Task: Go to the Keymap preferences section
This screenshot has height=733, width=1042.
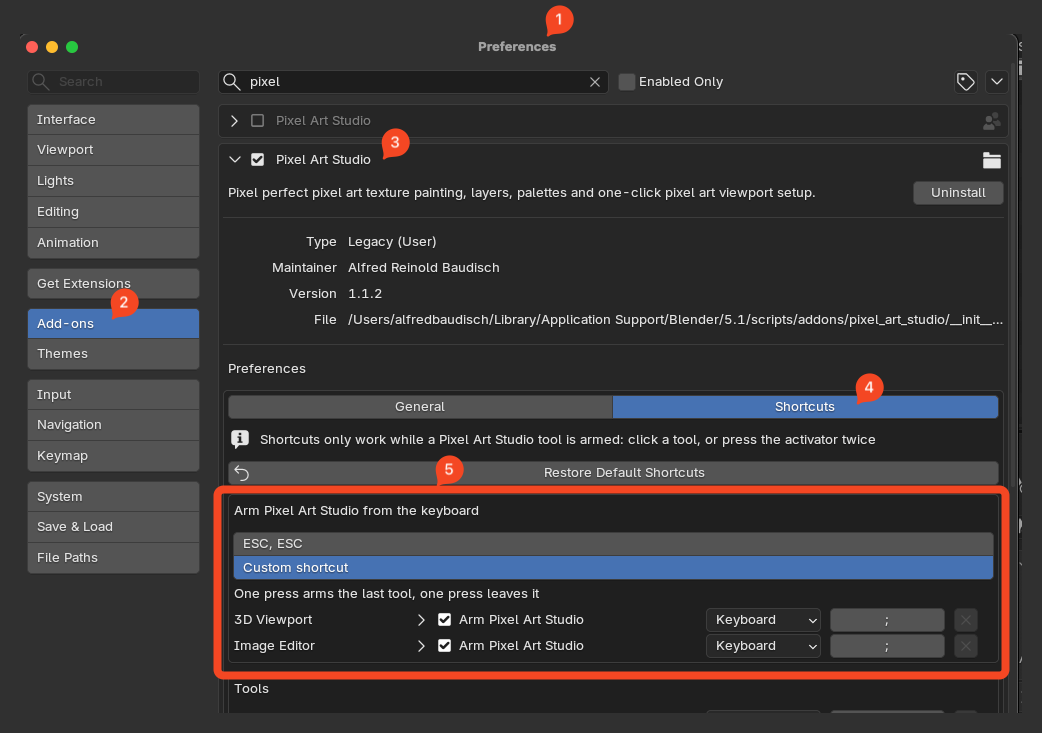Action: point(114,456)
